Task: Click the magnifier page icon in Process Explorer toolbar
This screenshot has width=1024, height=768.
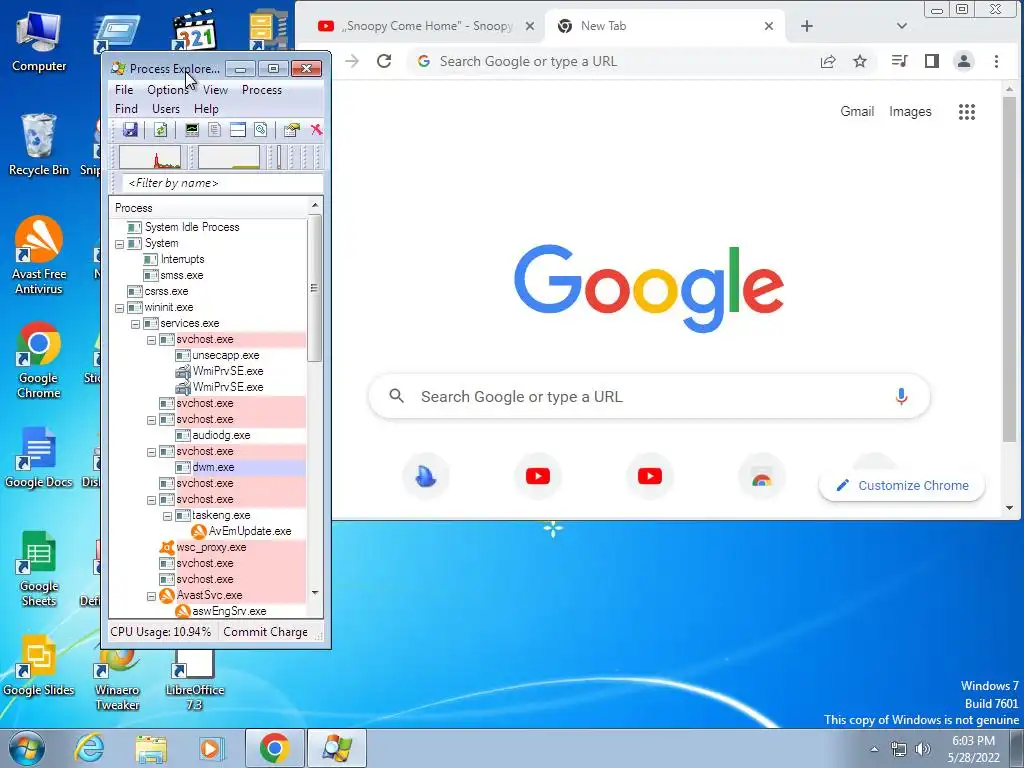Action: pyautogui.click(x=261, y=129)
